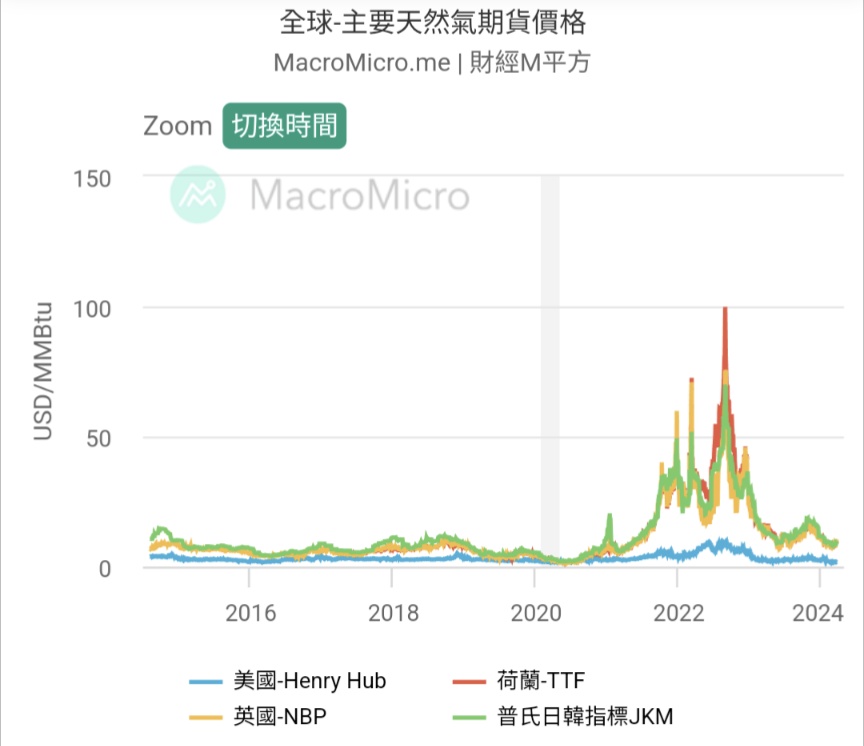Click the chart title 全球-主要天然氣期貨價格
The width and height of the screenshot is (864, 746).
(x=431, y=22)
